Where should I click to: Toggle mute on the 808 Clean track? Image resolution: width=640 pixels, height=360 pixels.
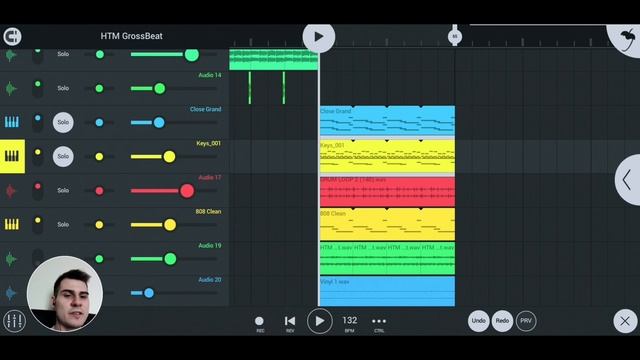38,224
